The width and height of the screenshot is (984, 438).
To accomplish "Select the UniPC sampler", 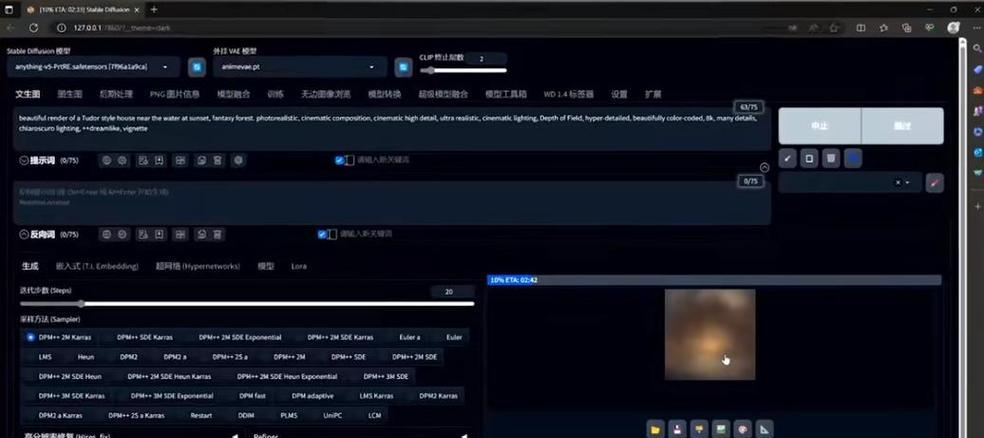I will pos(333,415).
